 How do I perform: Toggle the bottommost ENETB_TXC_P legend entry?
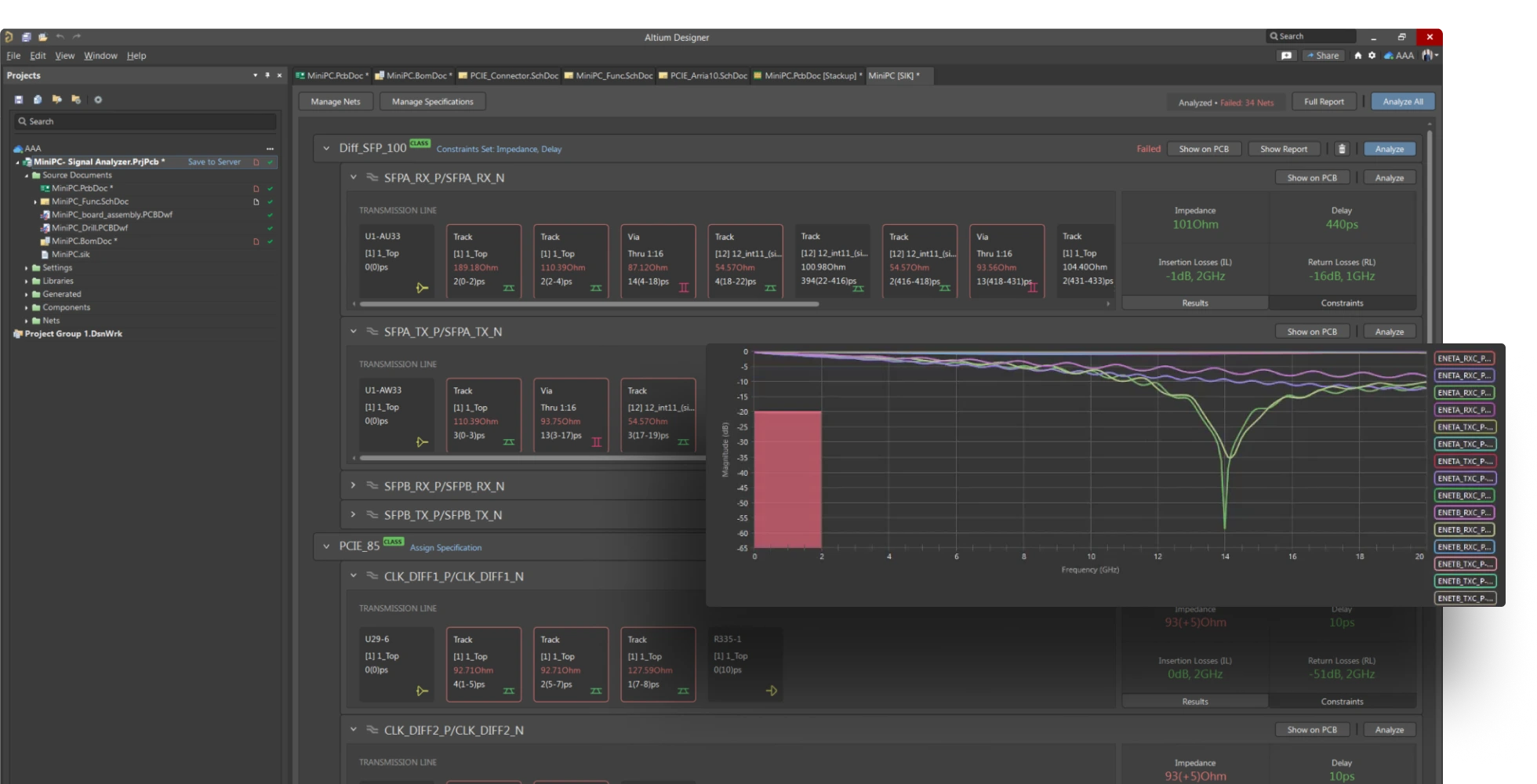click(x=1464, y=598)
